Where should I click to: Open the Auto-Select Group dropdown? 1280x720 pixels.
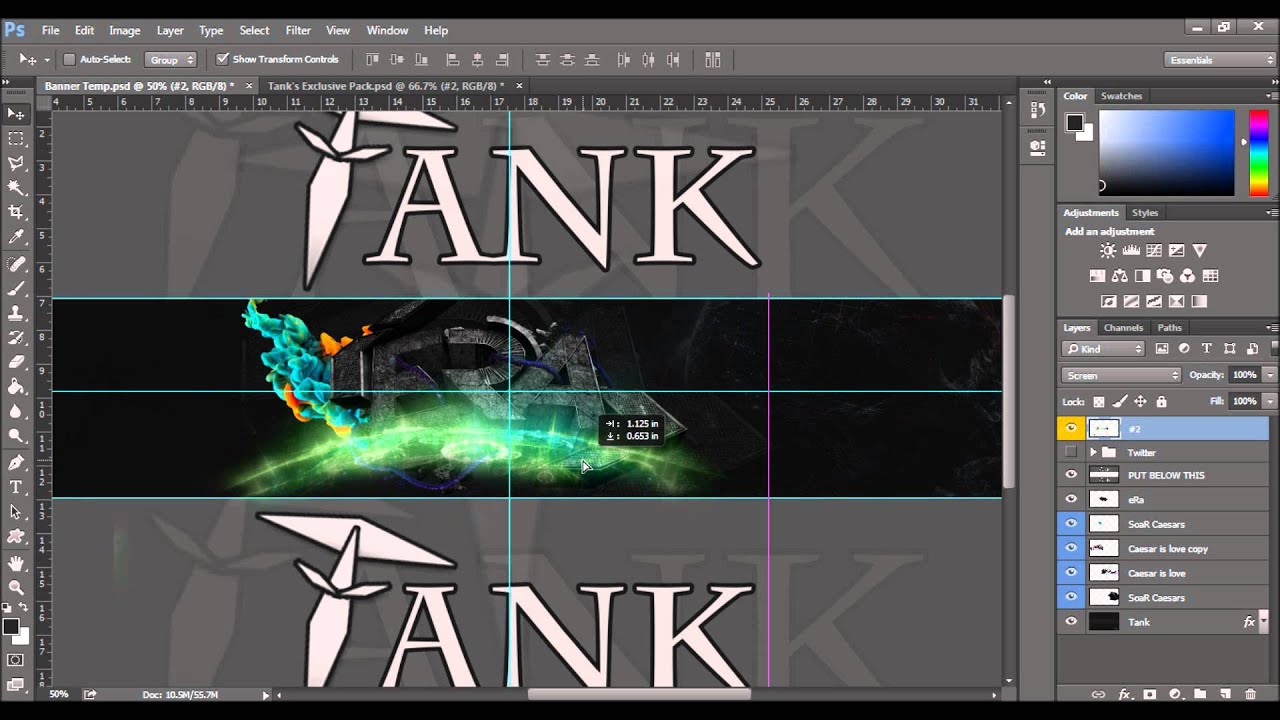(x=170, y=60)
